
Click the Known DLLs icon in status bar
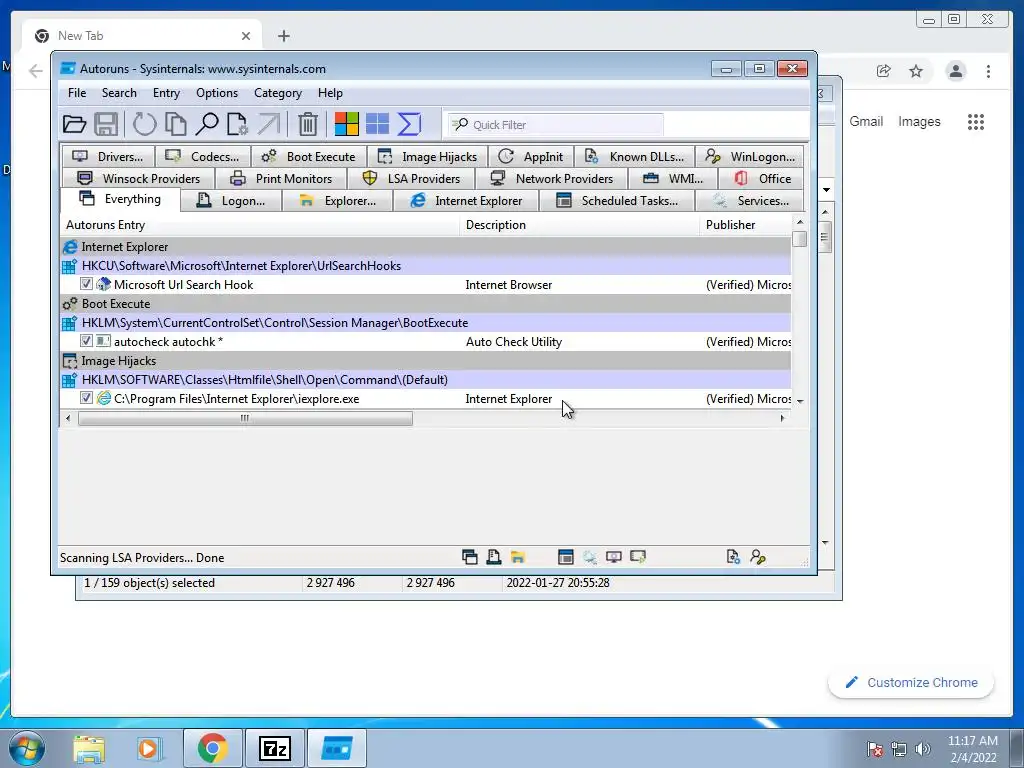point(733,557)
